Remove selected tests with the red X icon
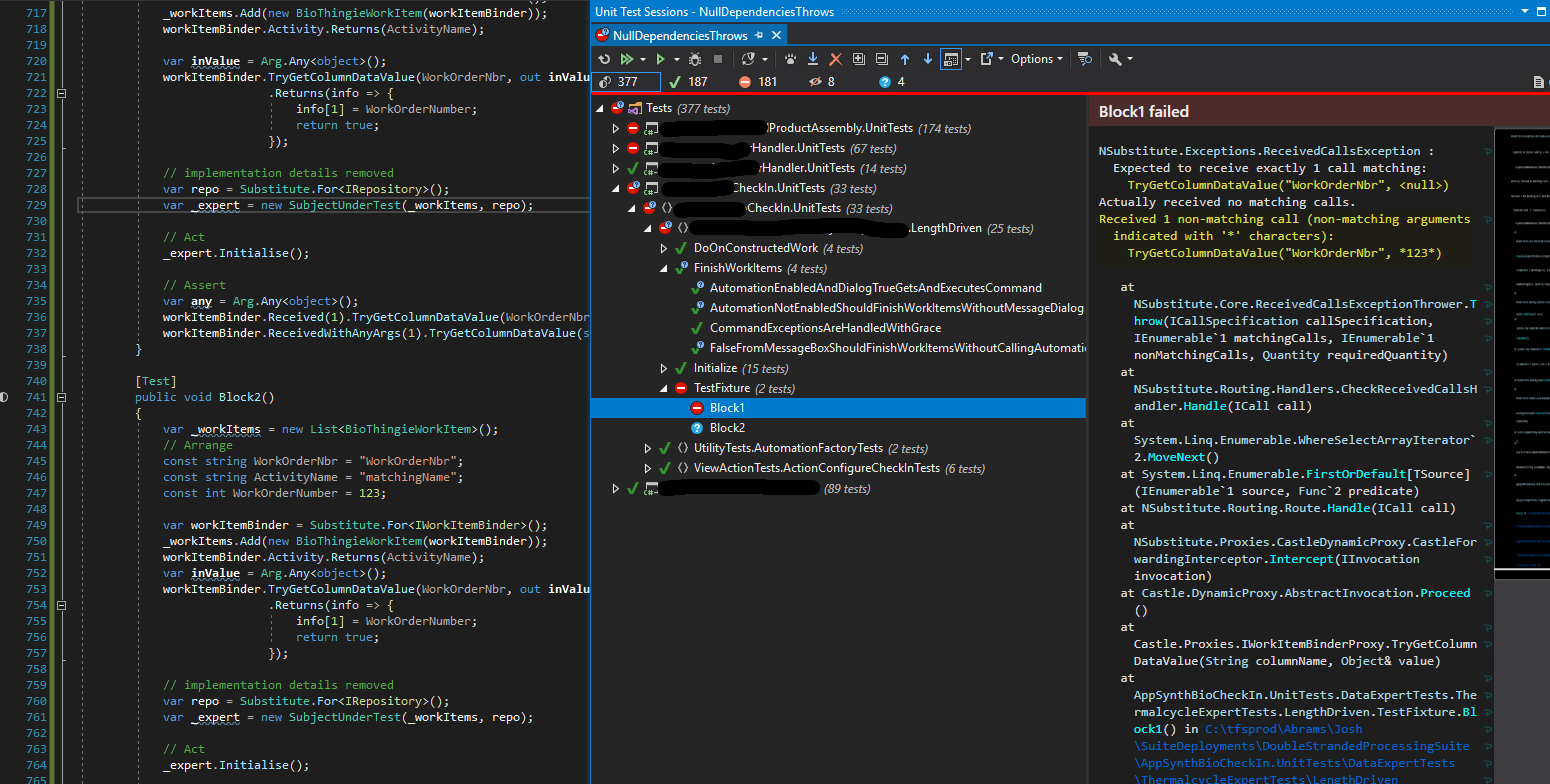 pyautogui.click(x=835, y=58)
